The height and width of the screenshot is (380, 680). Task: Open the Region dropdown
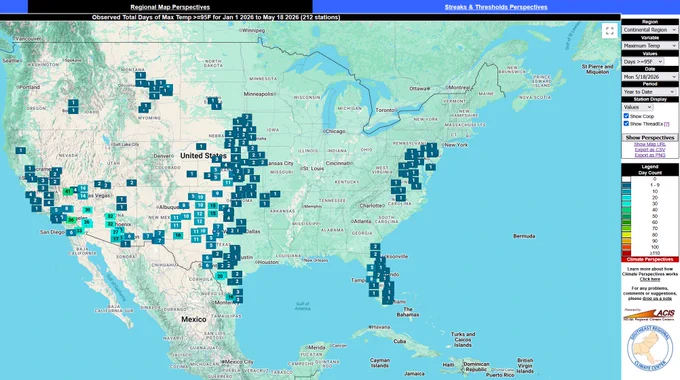pos(650,30)
